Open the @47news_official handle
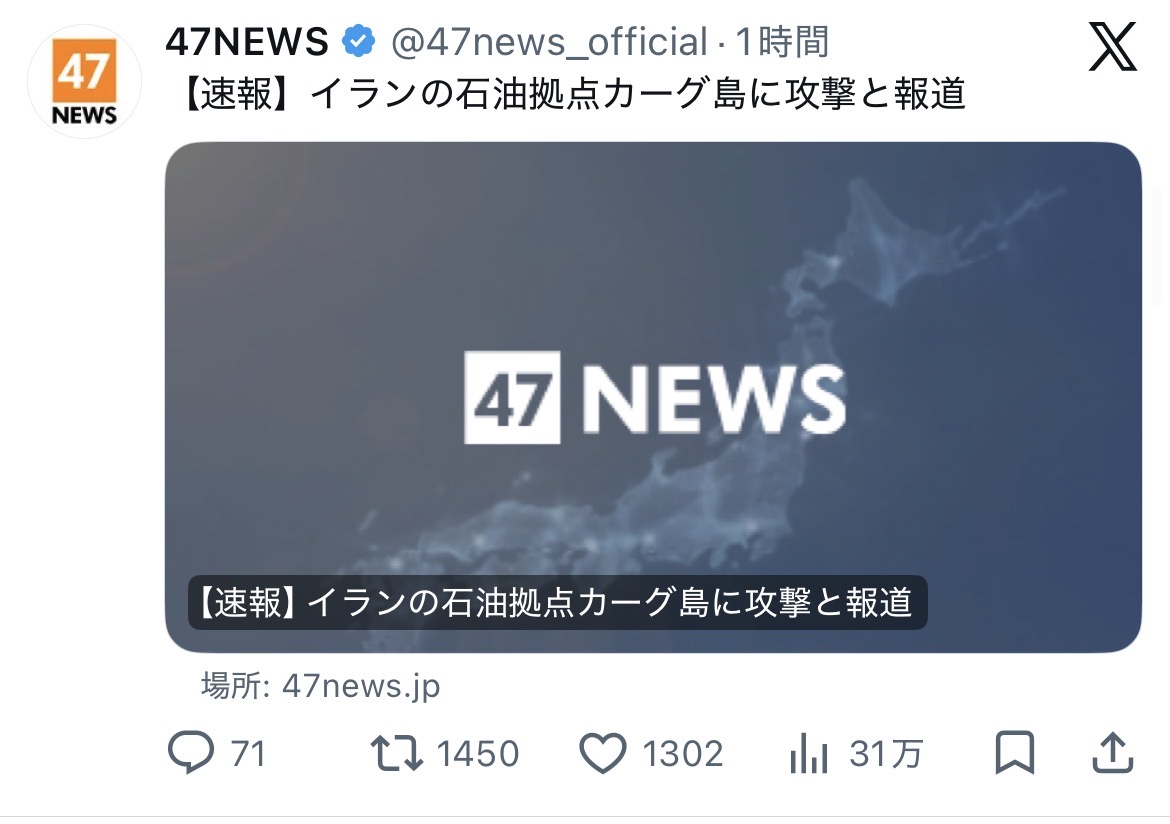The image size is (1170, 824). coord(549,43)
